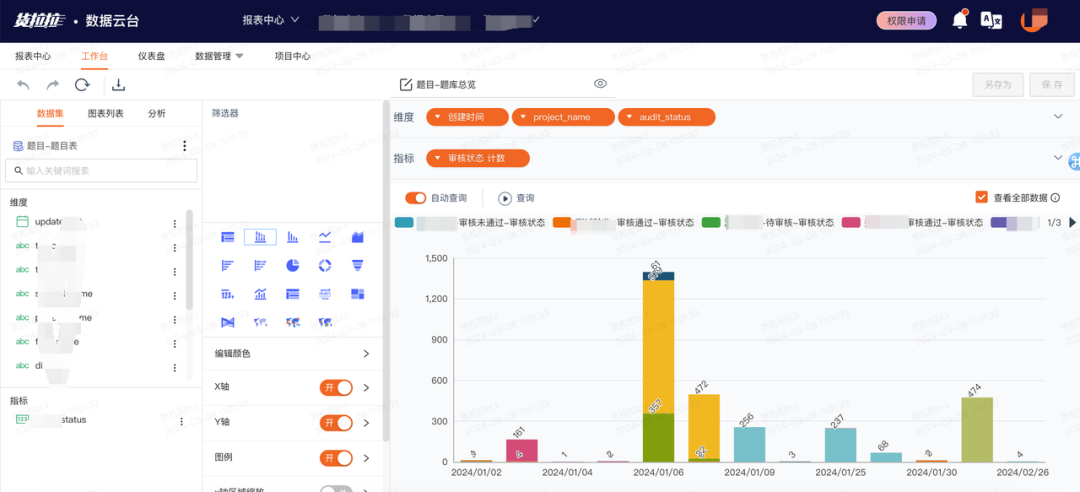Toggle the X轴 switch off
The width and height of the screenshot is (1080, 492).
pos(336,387)
